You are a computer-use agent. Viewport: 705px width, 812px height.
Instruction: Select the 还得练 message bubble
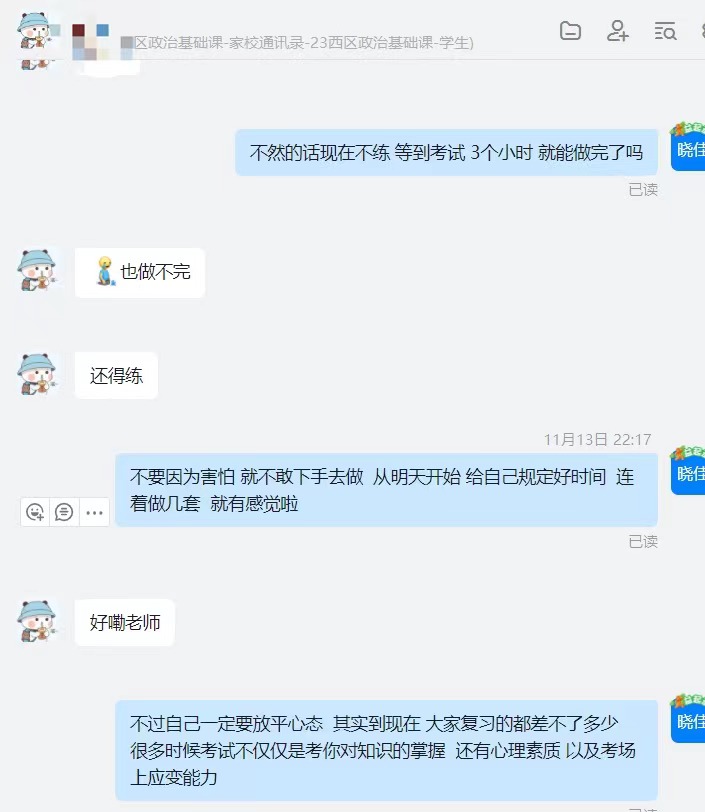(116, 375)
